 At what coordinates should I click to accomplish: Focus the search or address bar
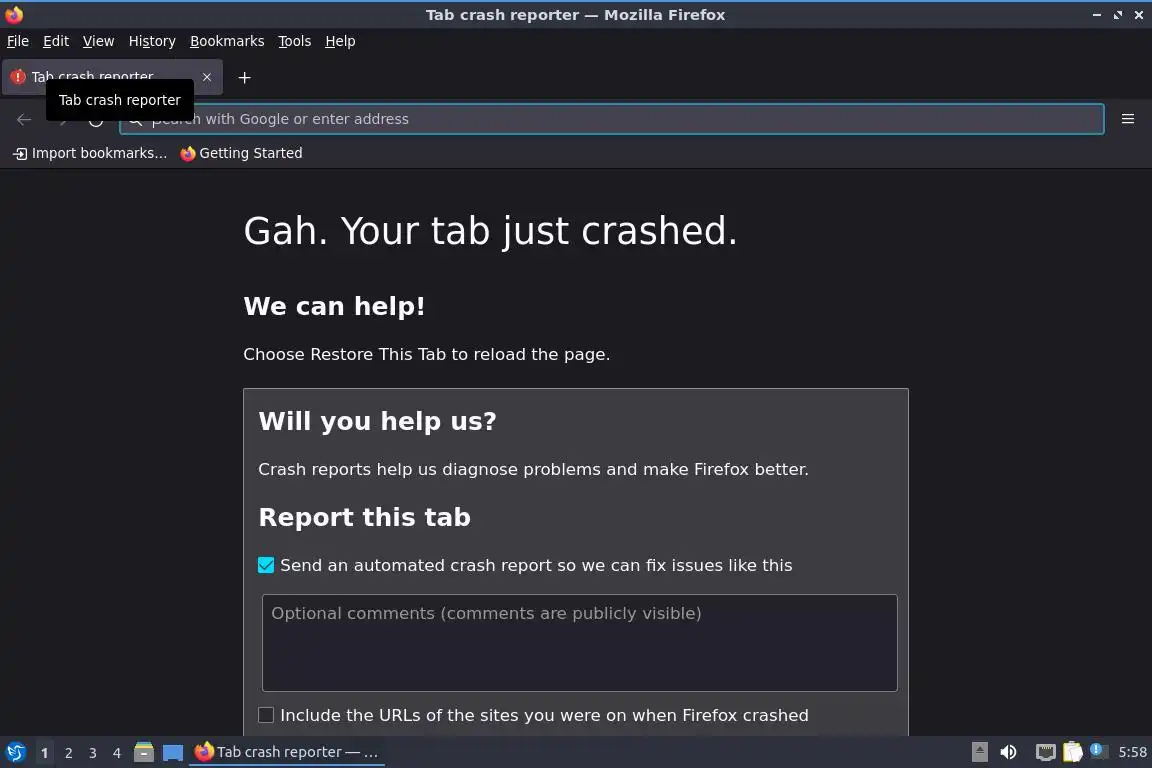(x=611, y=119)
